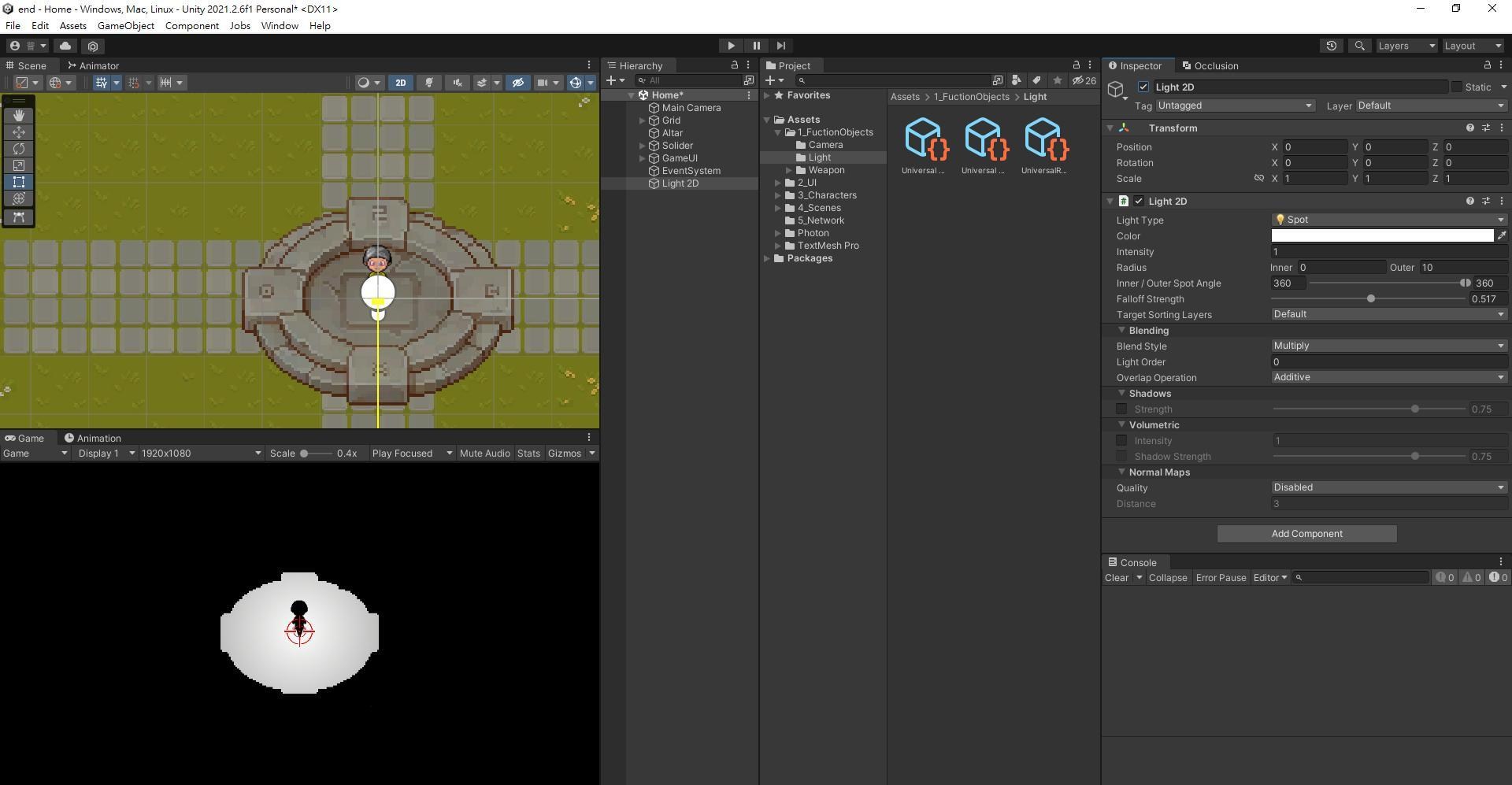
Task: Open the Blend Style Multiply dropdown
Action: [x=1389, y=346]
